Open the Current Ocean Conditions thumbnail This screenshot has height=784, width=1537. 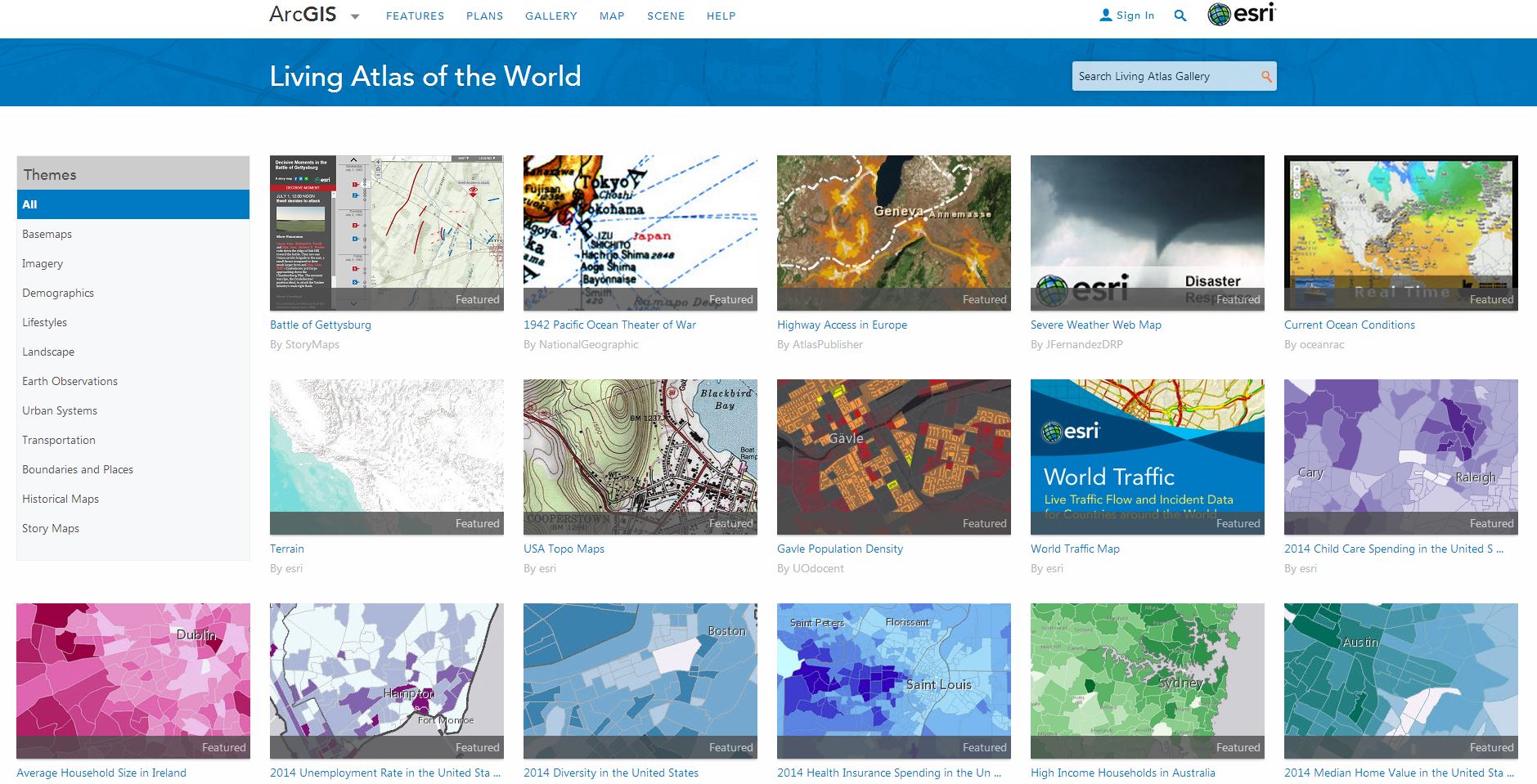[1401, 233]
